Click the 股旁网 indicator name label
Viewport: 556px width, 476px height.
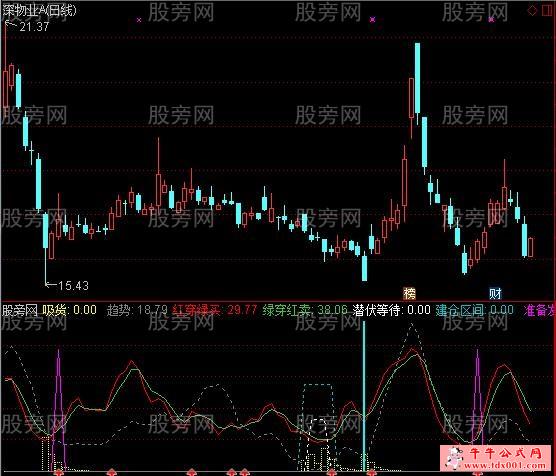[20, 310]
